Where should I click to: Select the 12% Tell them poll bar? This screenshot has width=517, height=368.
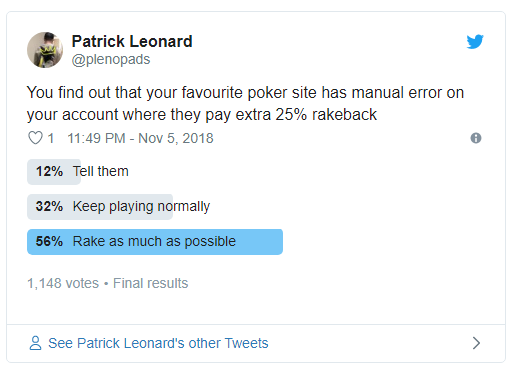coord(54,172)
